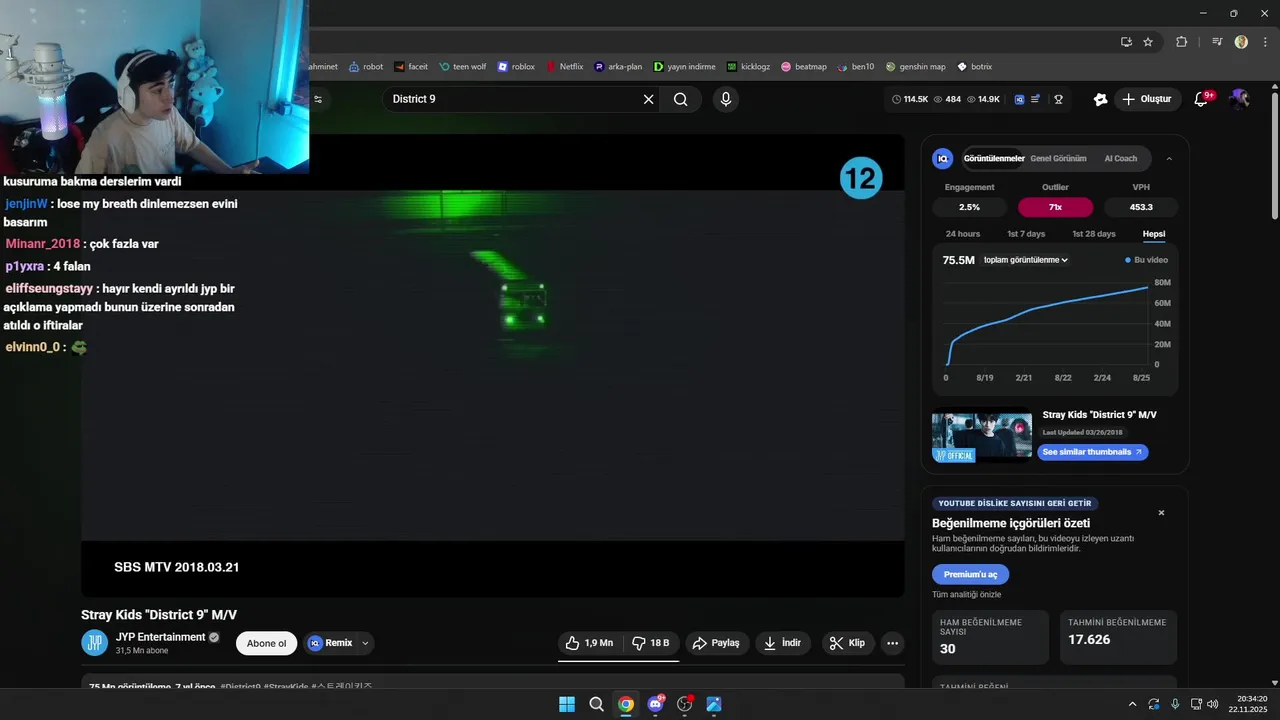The width and height of the screenshot is (1280, 720).
Task: Click the İndir download button
Action: pos(783,643)
